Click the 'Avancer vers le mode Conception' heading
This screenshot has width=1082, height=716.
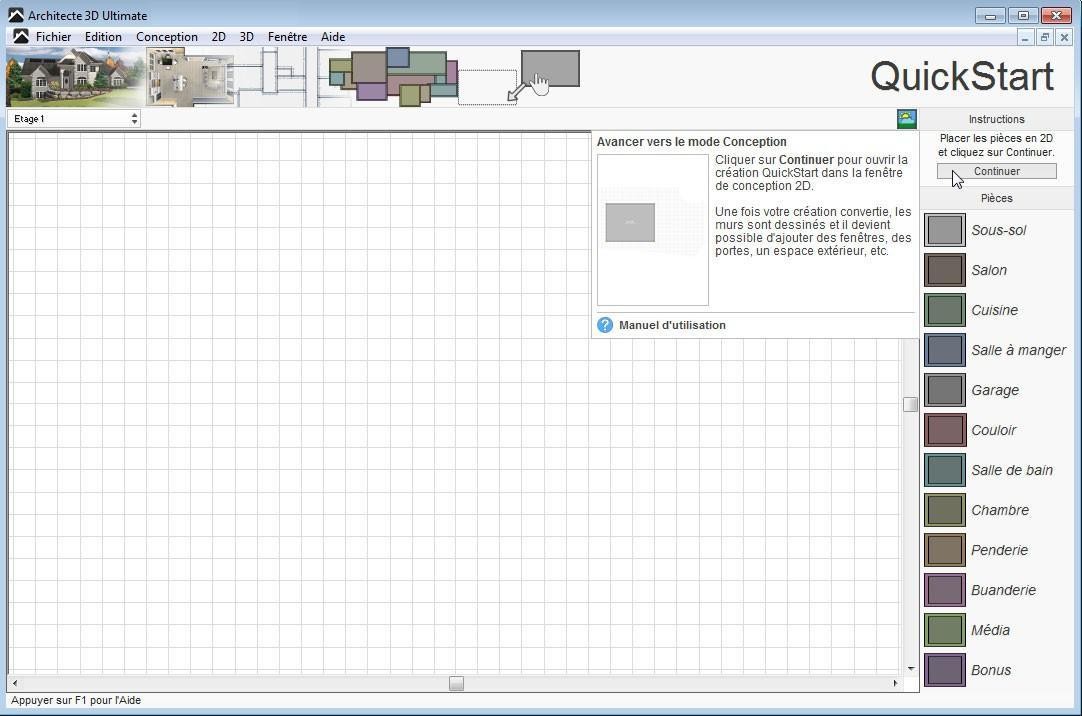691,142
